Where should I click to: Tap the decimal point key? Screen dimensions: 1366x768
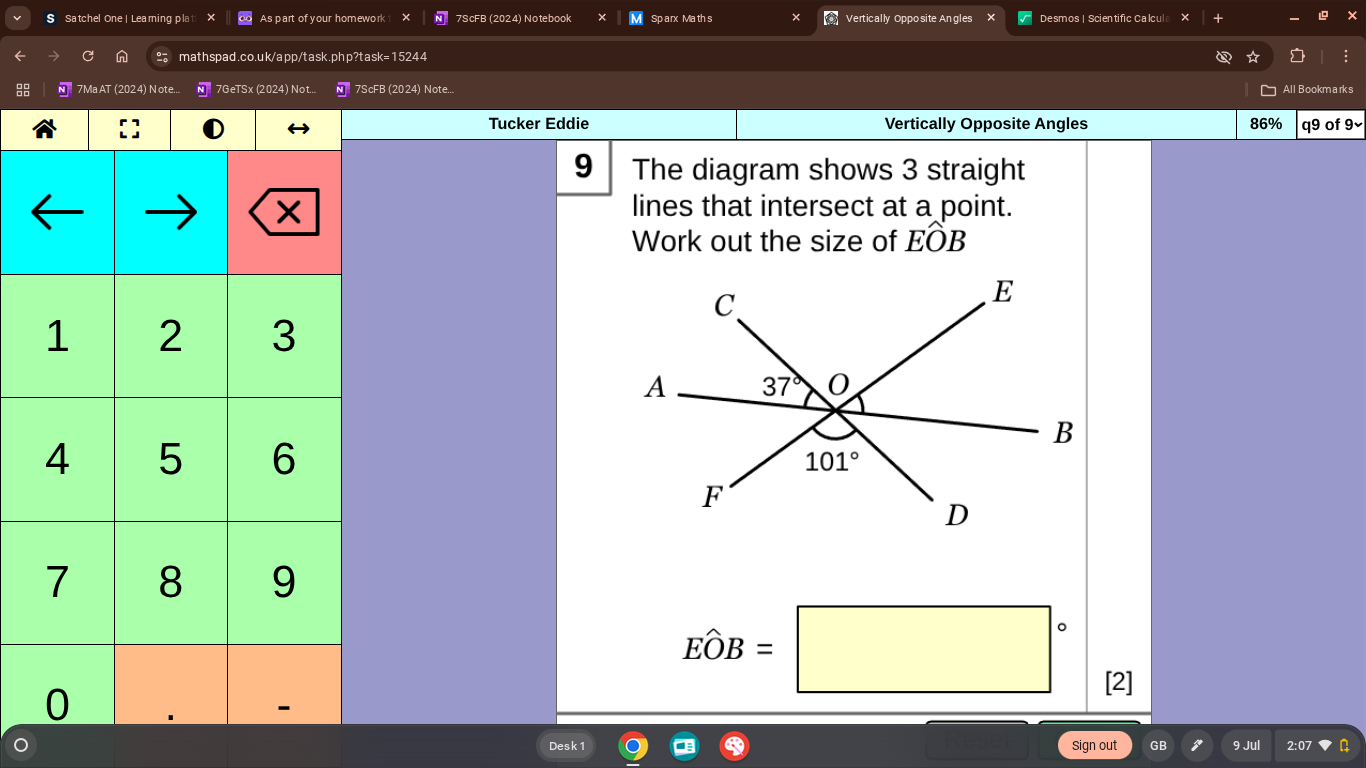coord(171,685)
